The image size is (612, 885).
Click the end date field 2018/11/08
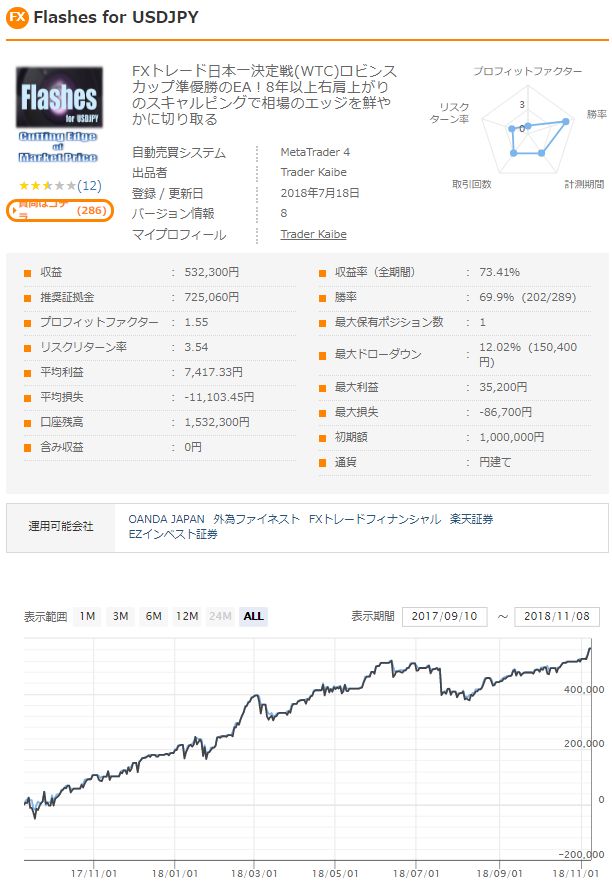tap(556, 616)
